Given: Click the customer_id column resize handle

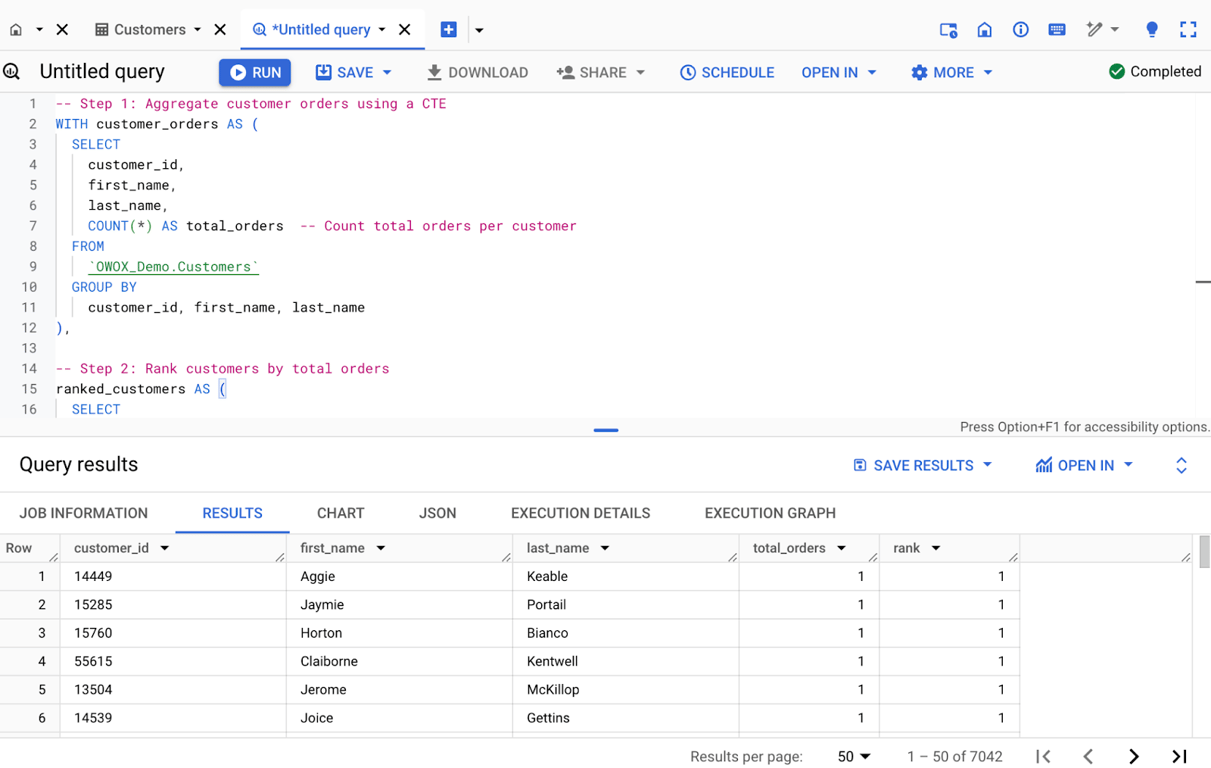Looking at the screenshot, I should tap(280, 557).
